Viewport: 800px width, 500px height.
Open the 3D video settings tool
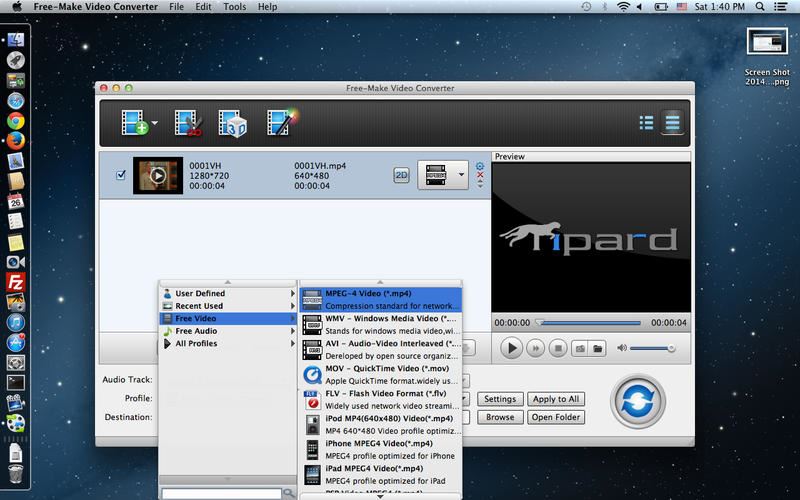(x=232, y=123)
